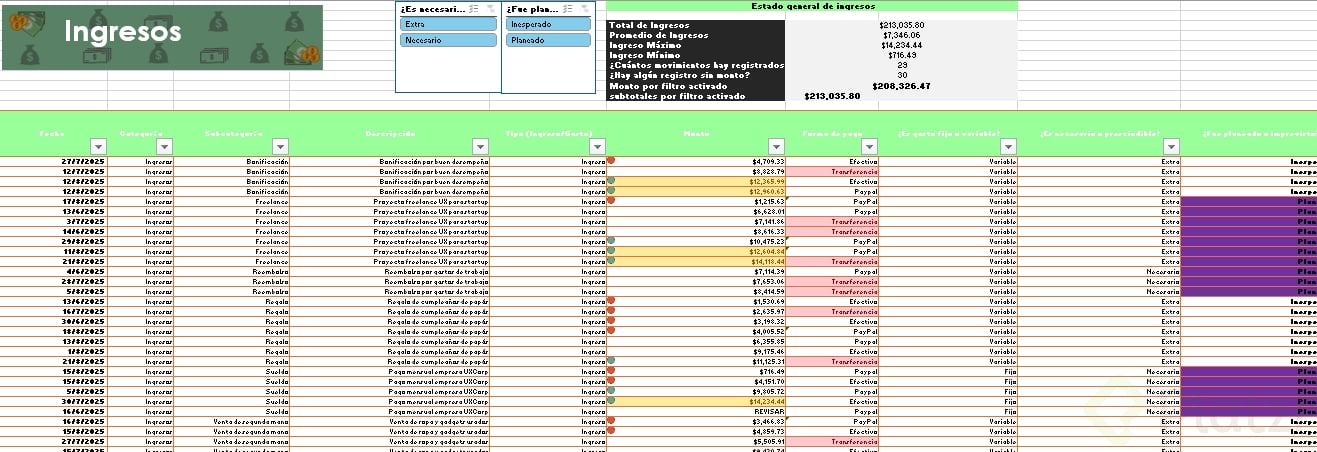Image resolution: width=1317 pixels, height=452 pixels.
Task: Open the Forma de pago filter dropdown
Action: pyautogui.click(x=870, y=146)
